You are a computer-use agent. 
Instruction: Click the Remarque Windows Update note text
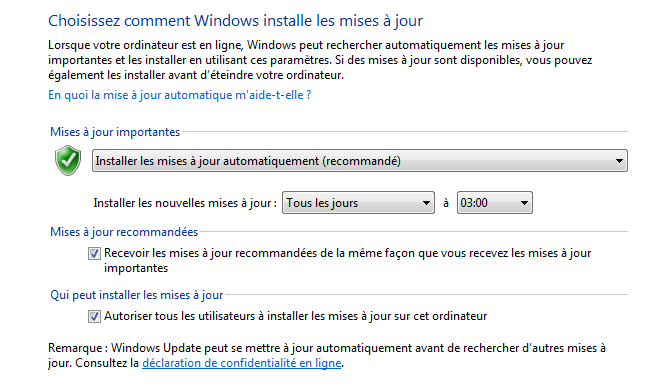point(327,355)
